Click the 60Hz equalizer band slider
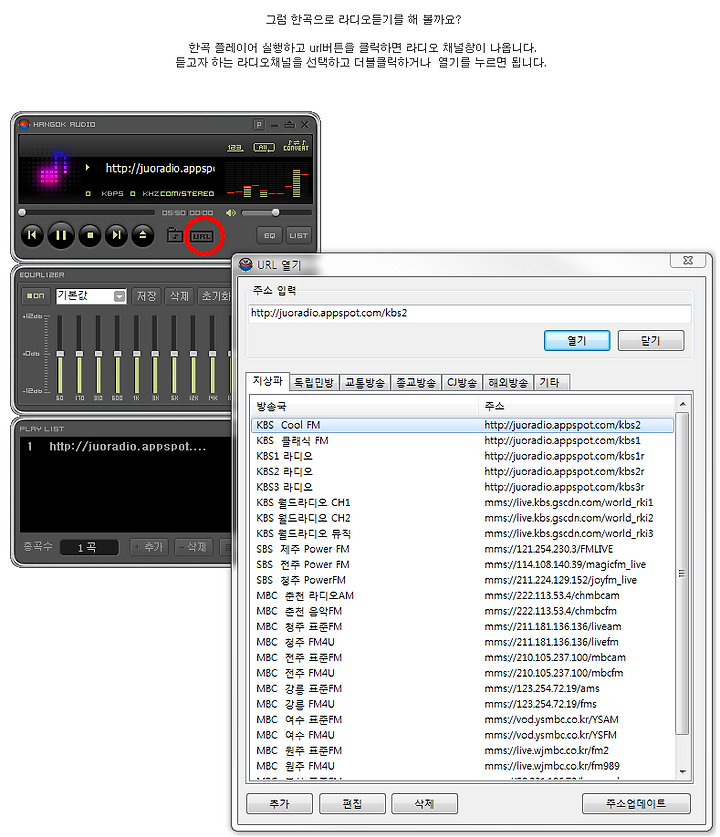720x837 pixels. point(60,354)
